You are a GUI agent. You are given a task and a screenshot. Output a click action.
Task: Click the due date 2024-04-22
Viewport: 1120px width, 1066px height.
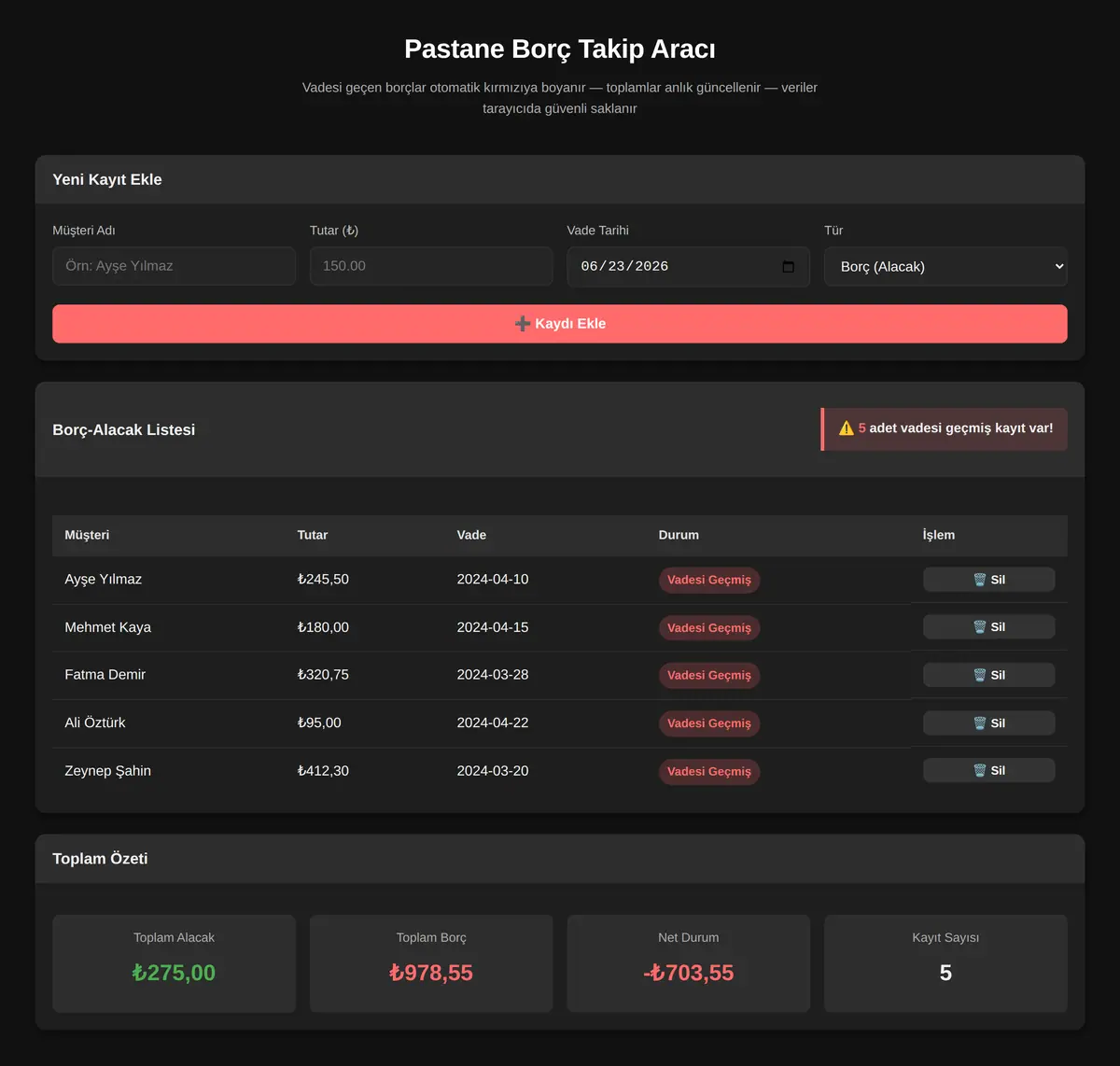coord(493,723)
